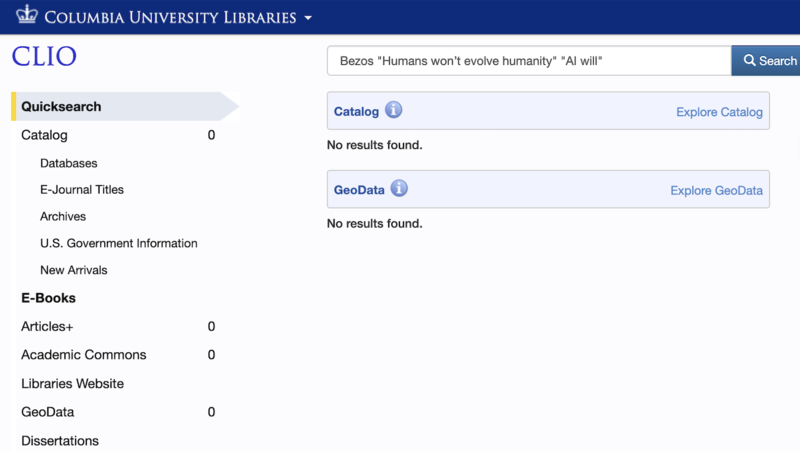800x453 pixels.
Task: Open the Columbia University Libraries header link
Action: coord(170,17)
